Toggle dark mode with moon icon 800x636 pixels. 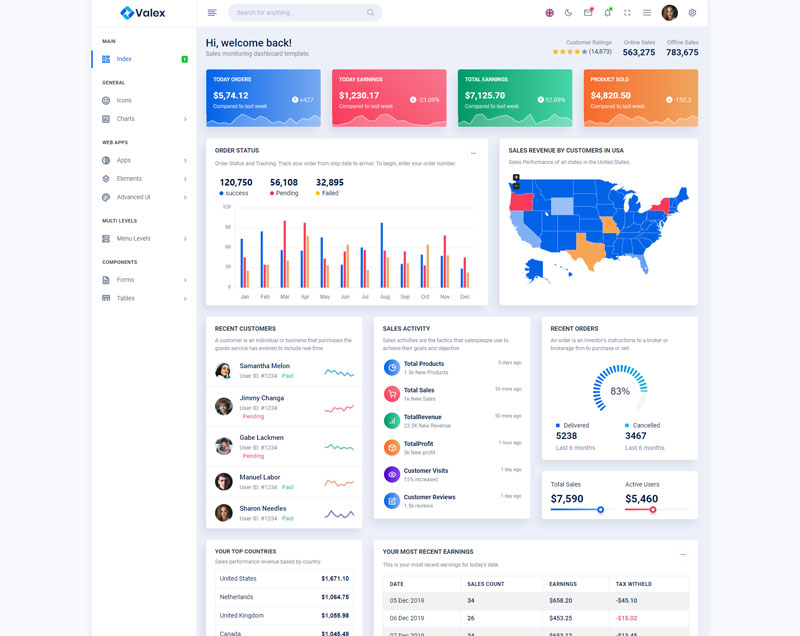[x=569, y=13]
